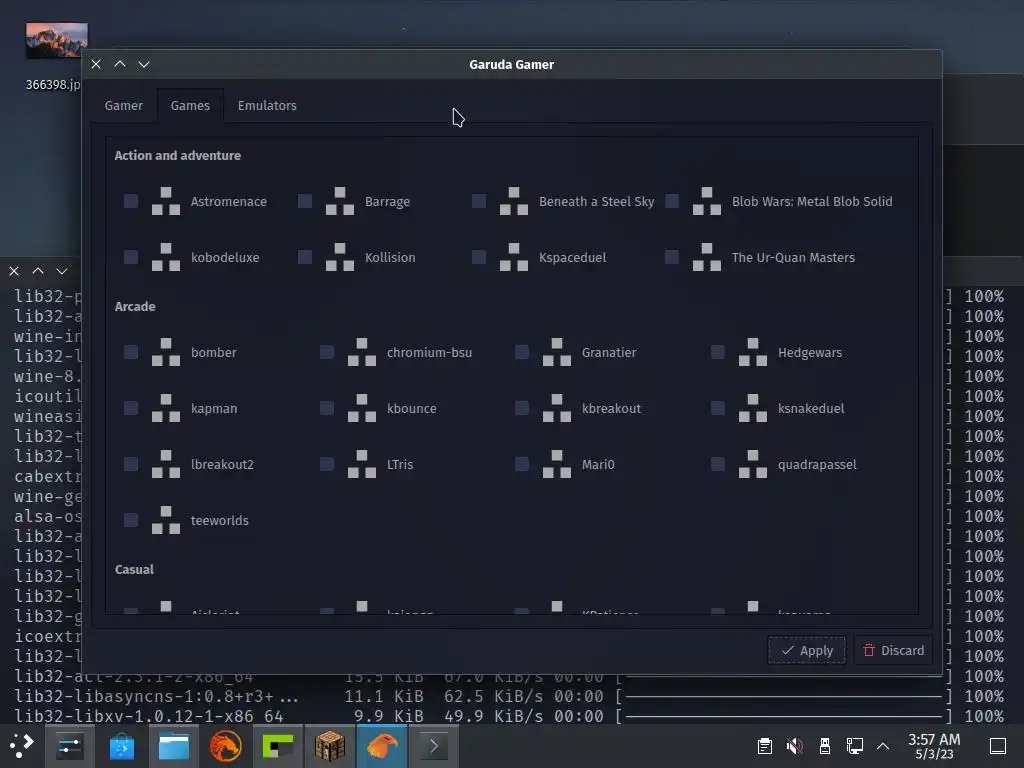
Task: Click the kbreakout package icon
Action: [x=557, y=408]
